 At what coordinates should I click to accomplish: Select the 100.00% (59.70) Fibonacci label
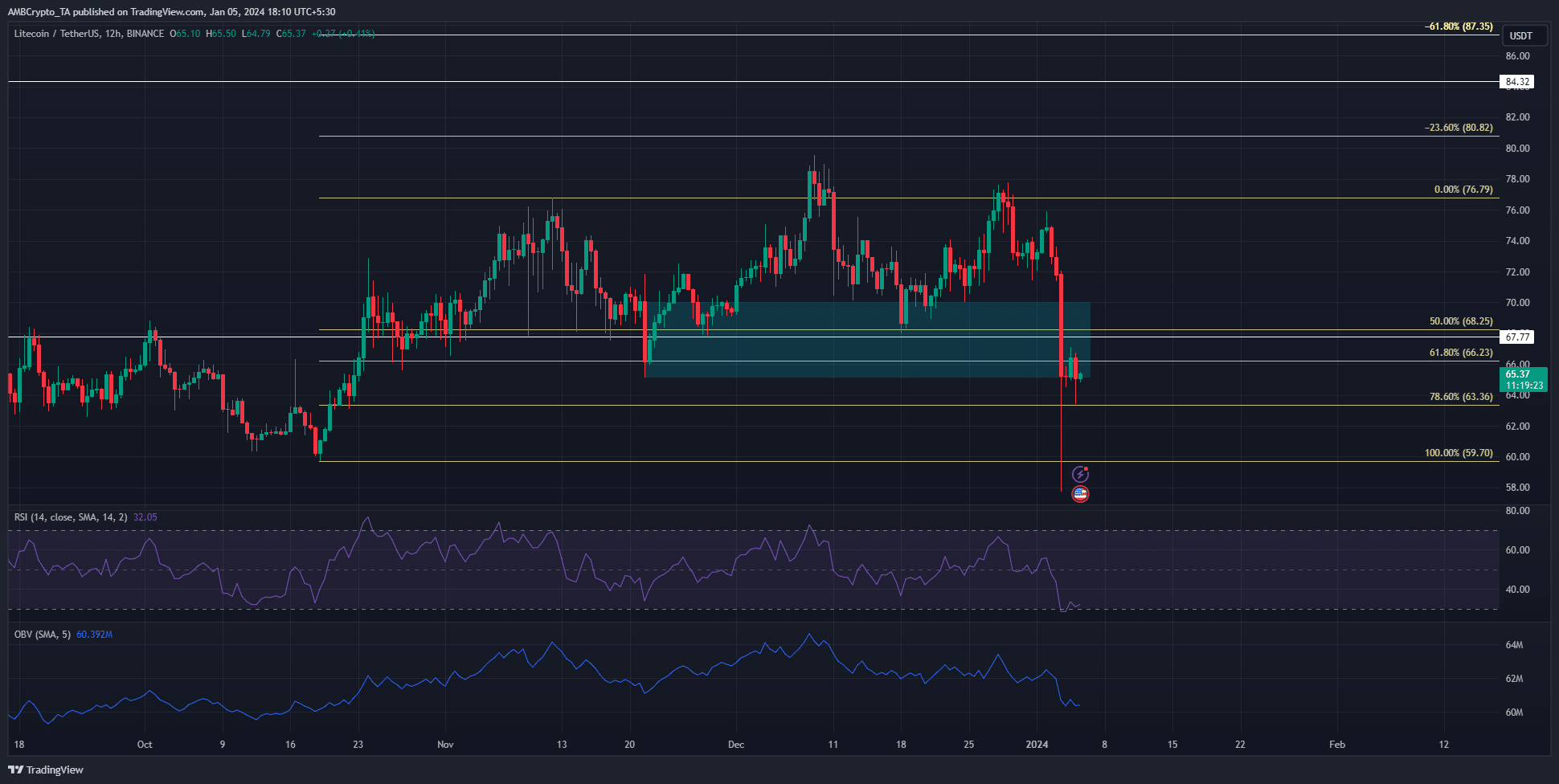[1459, 453]
